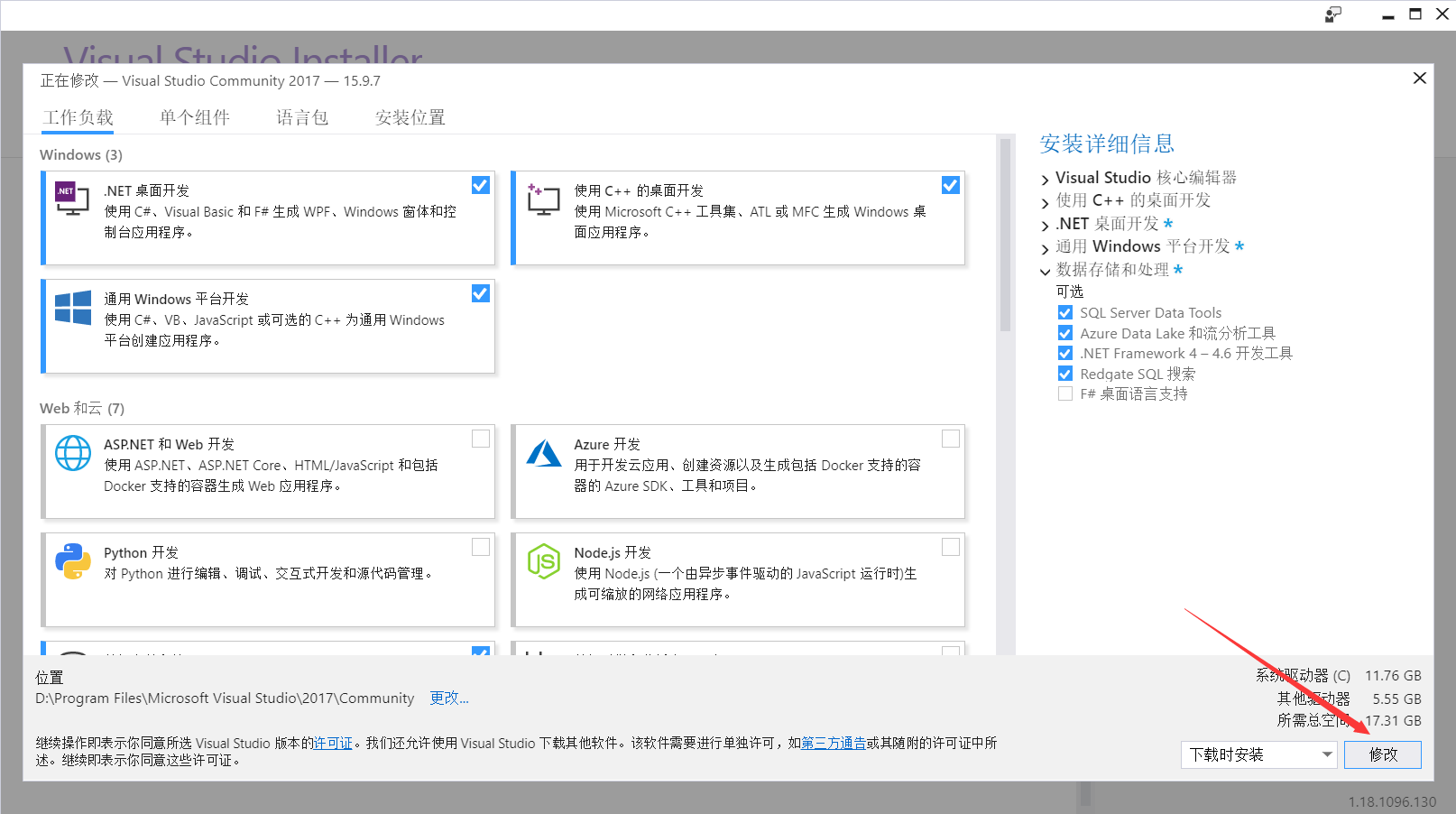Click the Azure development logo icon
The height and width of the screenshot is (814, 1456).
pos(544,453)
